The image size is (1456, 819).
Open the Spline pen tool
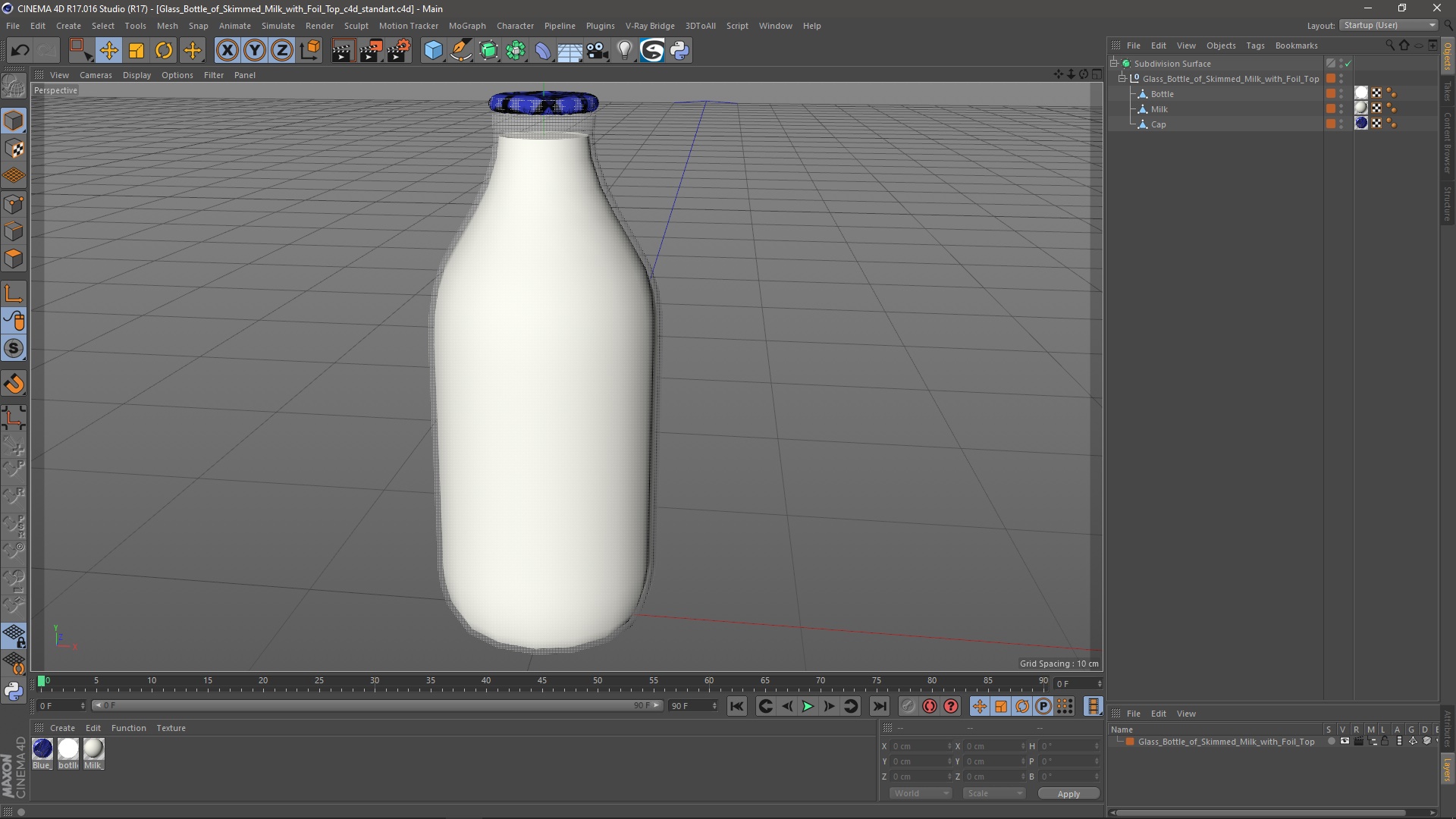pyautogui.click(x=461, y=51)
